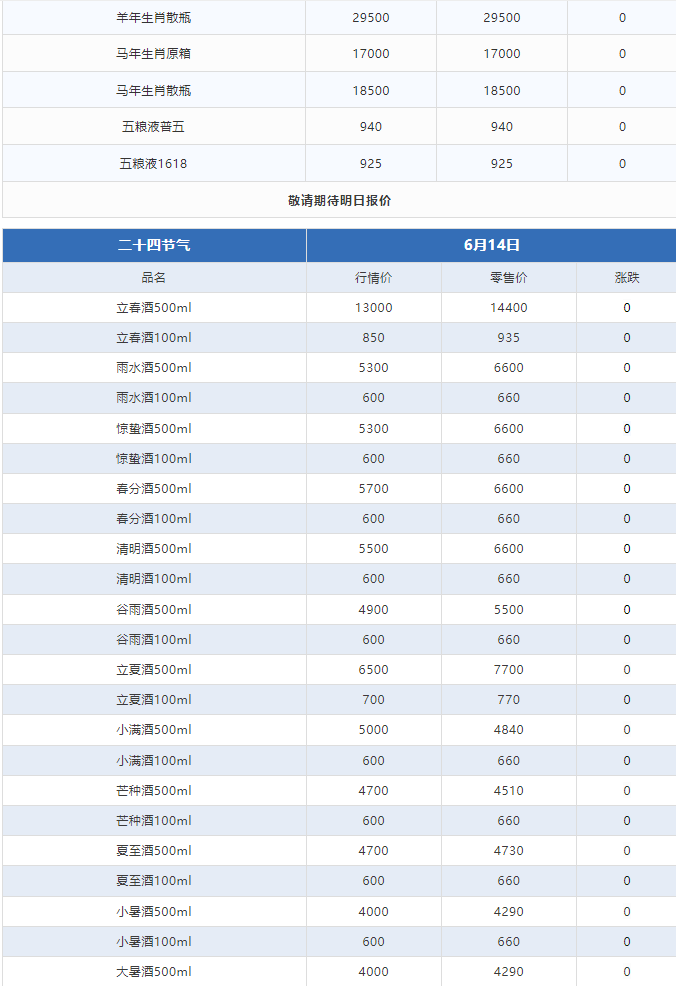The width and height of the screenshot is (676, 986).
Task: Select the 立春酒500ml row name
Action: click(153, 307)
